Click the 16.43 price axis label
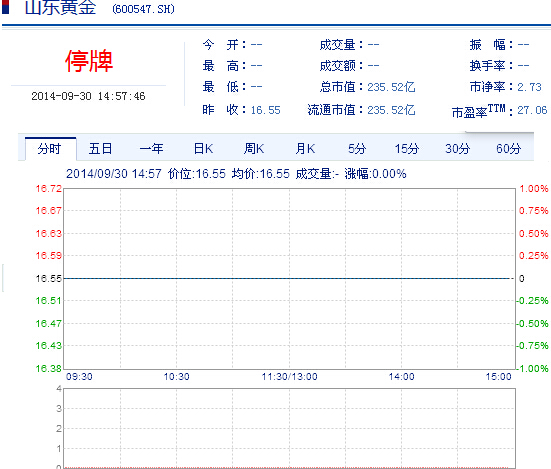The width and height of the screenshot is (551, 469). (x=48, y=346)
